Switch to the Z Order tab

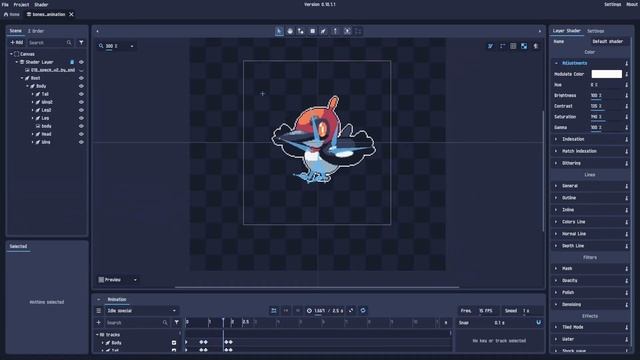point(36,31)
